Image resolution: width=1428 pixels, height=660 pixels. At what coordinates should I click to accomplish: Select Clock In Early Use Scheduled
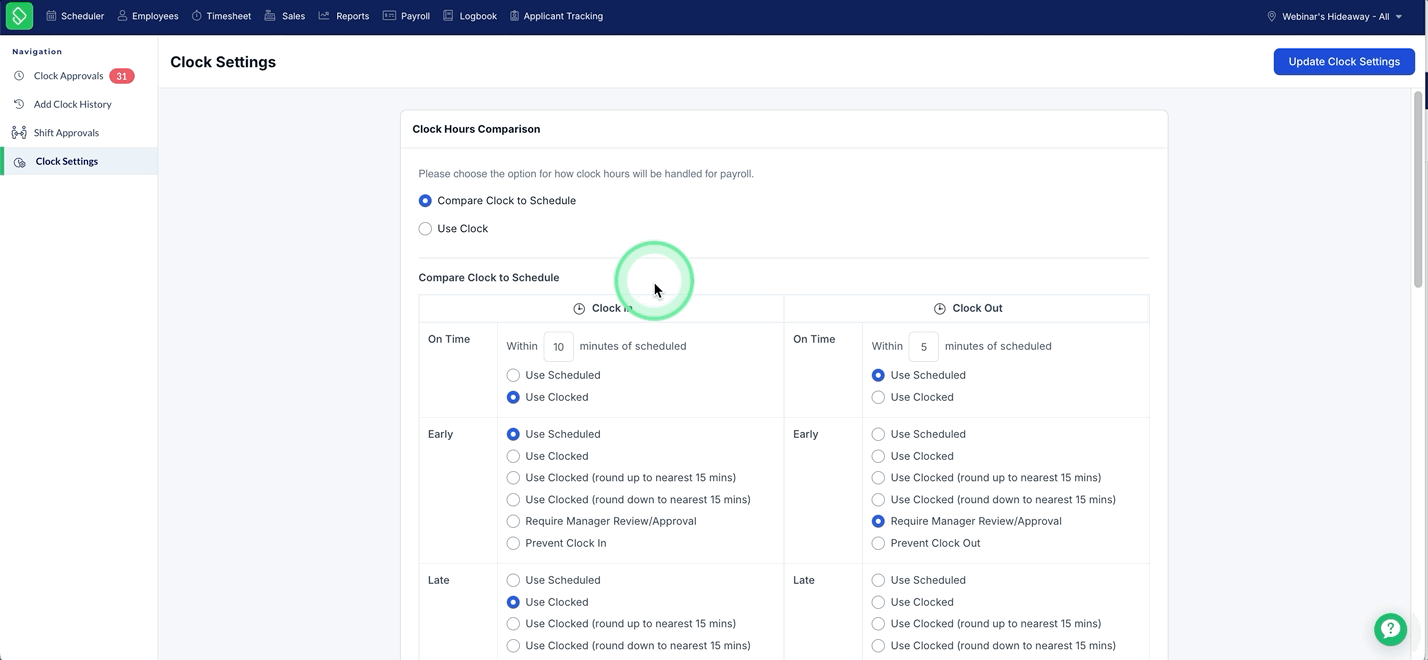(513, 434)
